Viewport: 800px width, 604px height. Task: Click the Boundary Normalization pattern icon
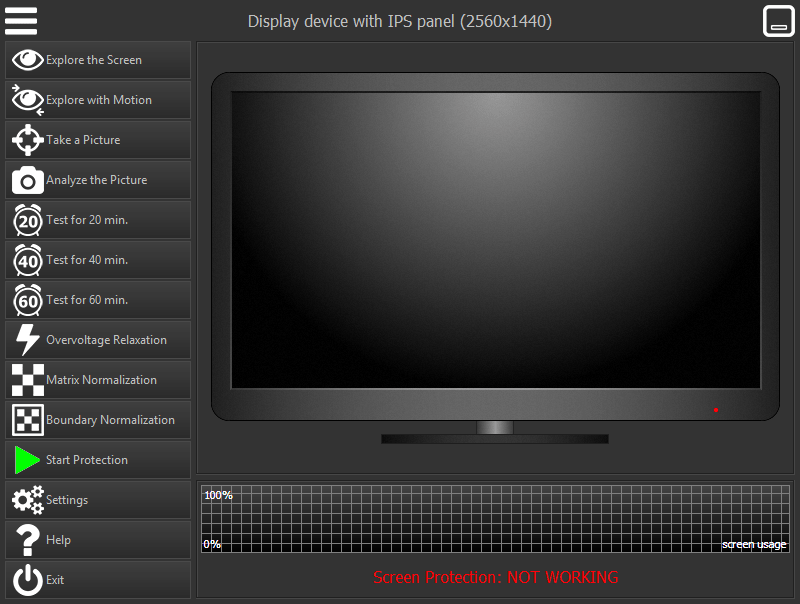pos(27,420)
